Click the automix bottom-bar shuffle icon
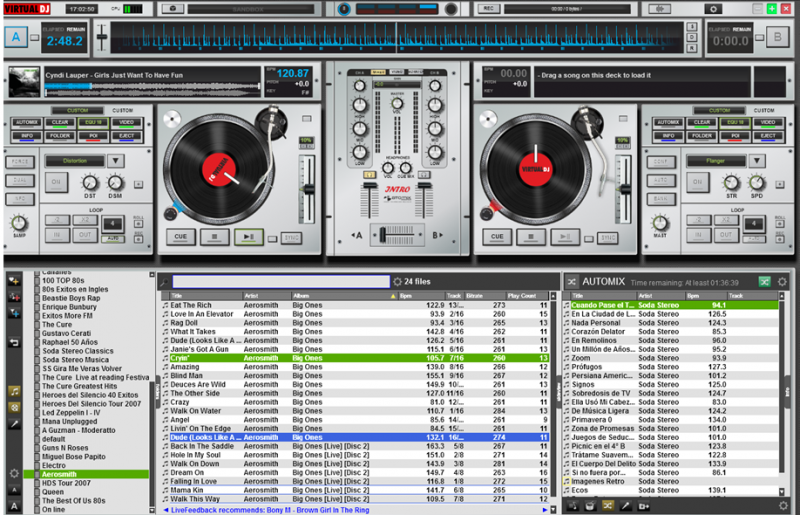 (608, 506)
